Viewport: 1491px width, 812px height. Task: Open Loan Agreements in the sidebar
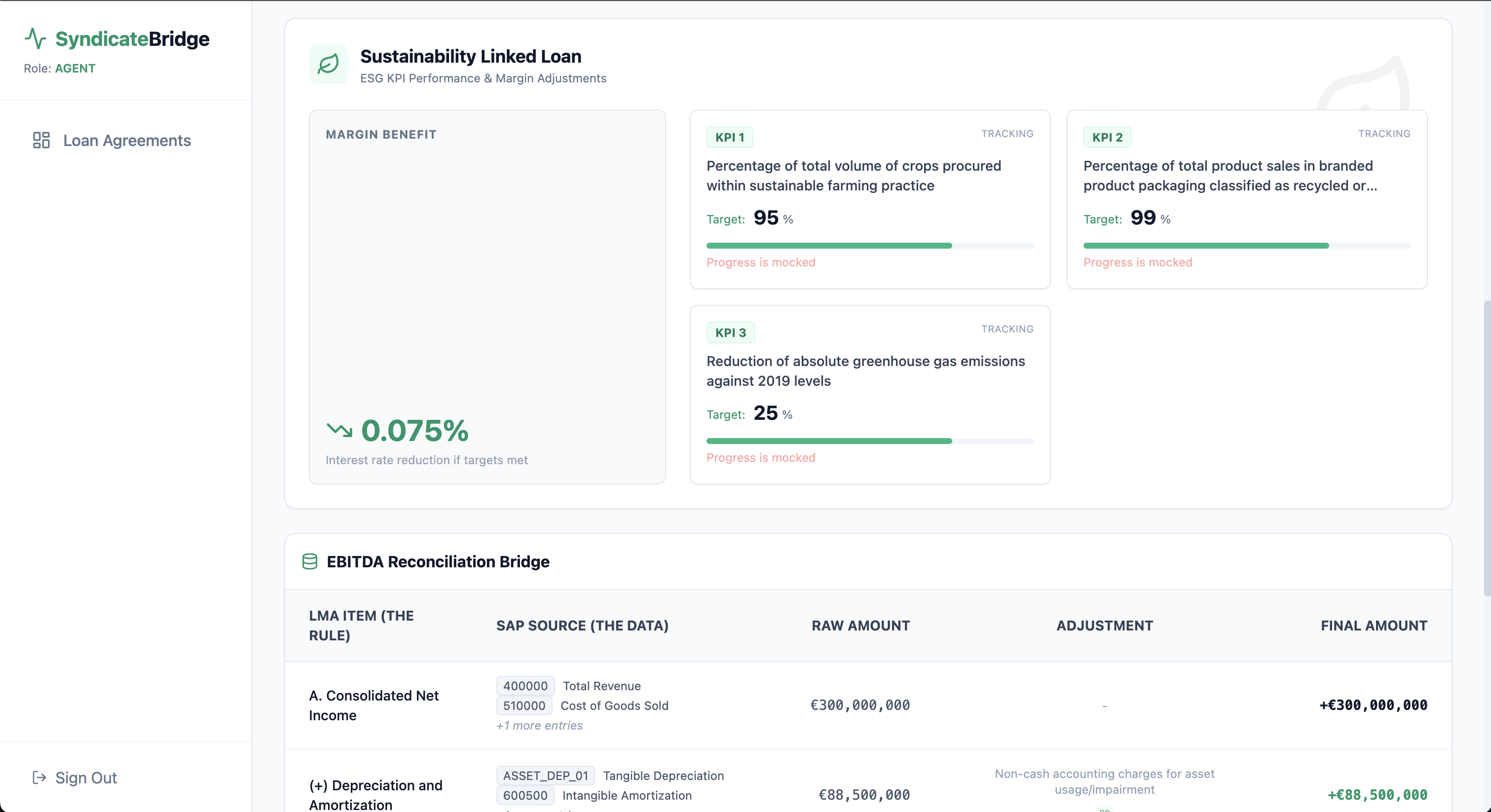coord(127,141)
